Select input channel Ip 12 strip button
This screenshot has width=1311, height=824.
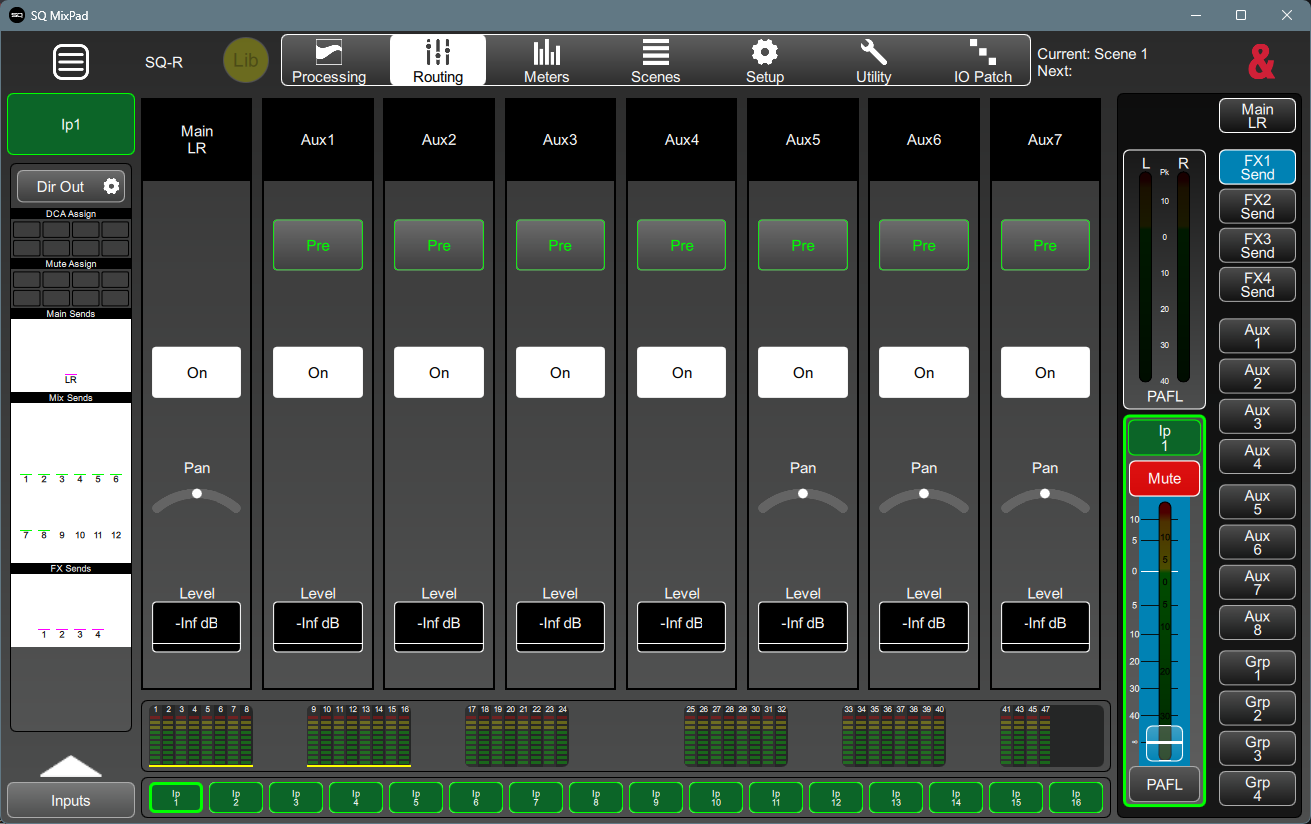pyautogui.click(x=836, y=797)
